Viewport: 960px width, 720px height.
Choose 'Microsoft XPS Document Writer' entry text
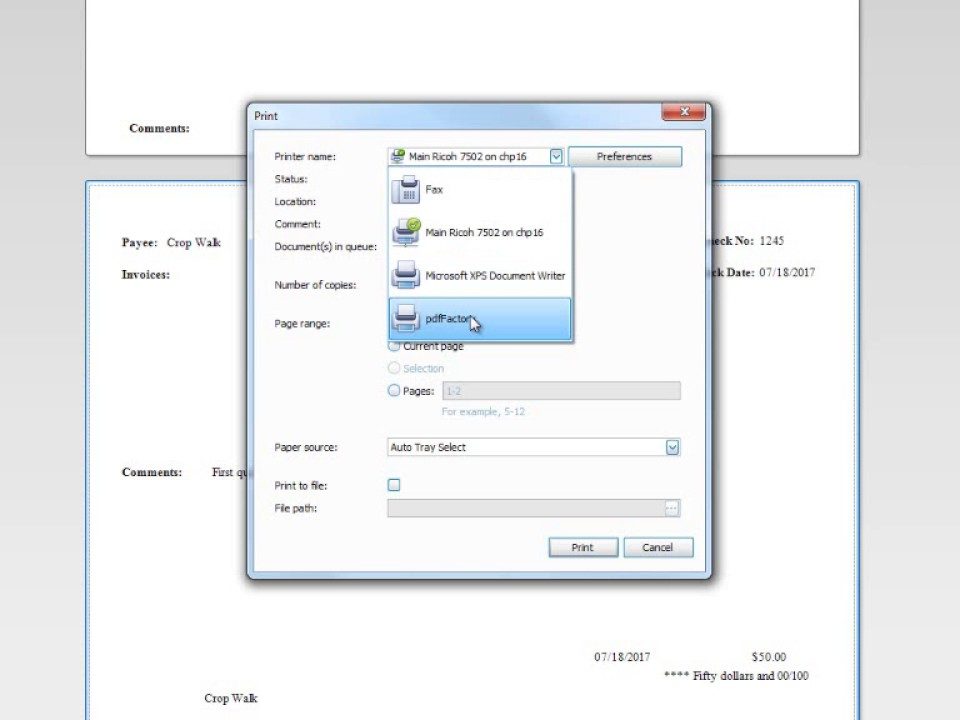click(495, 276)
